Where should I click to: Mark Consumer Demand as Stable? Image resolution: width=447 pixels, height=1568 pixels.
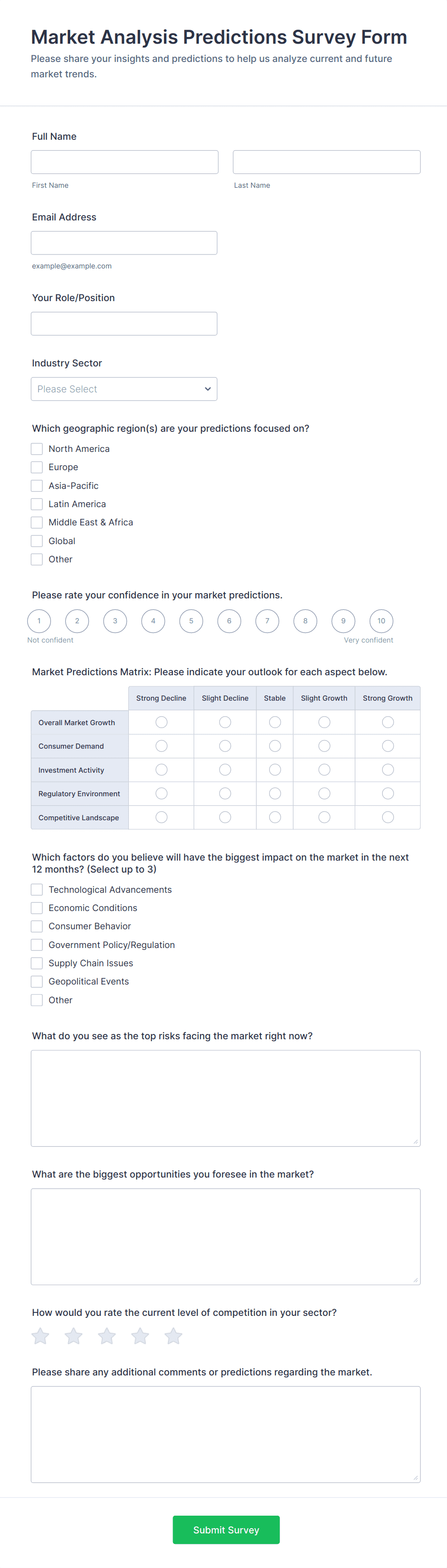(x=275, y=746)
